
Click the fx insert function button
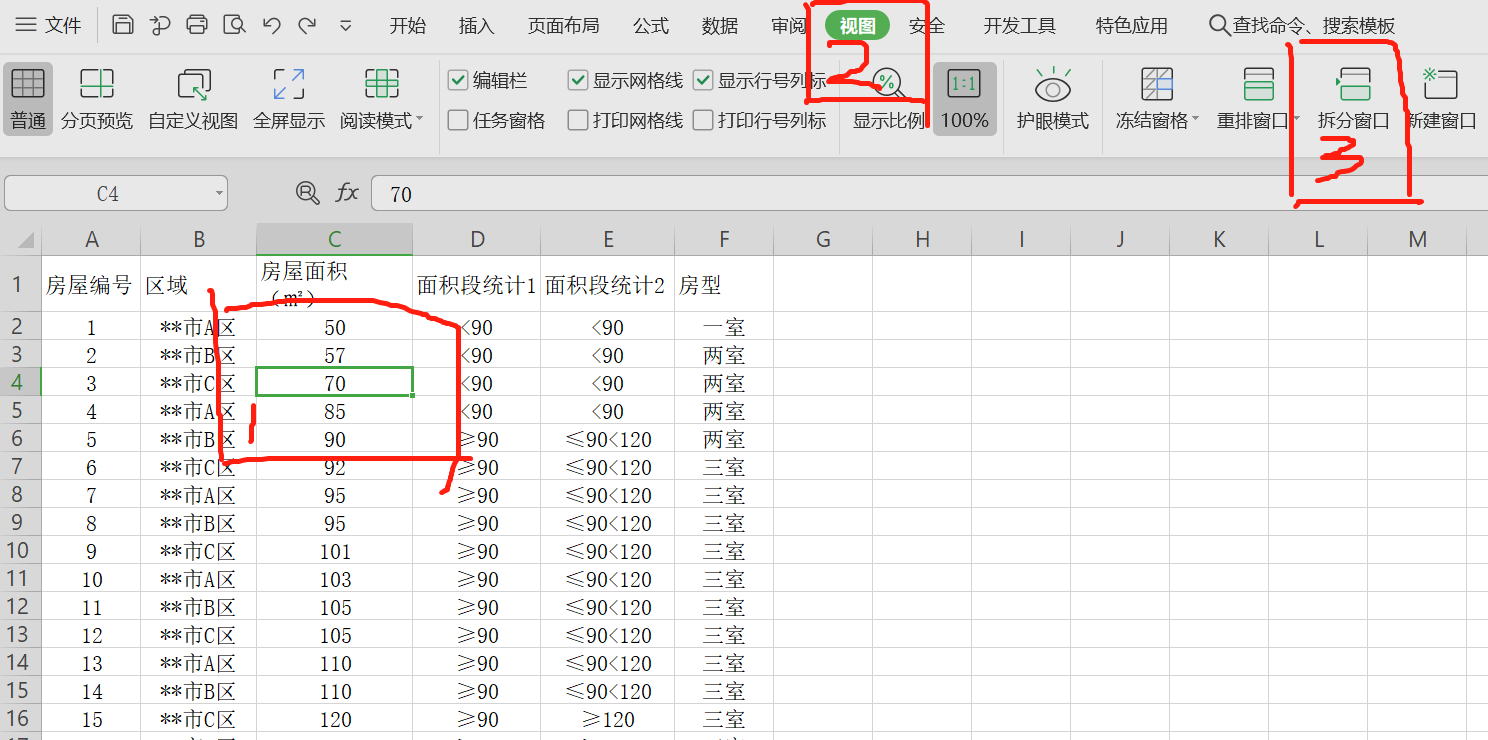coord(347,193)
